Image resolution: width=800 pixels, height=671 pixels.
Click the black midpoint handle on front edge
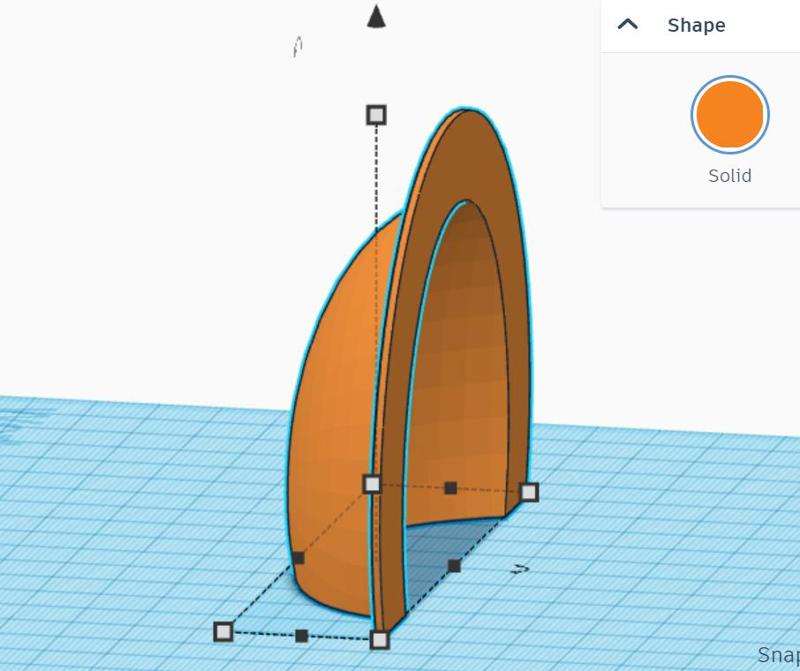[x=302, y=636]
